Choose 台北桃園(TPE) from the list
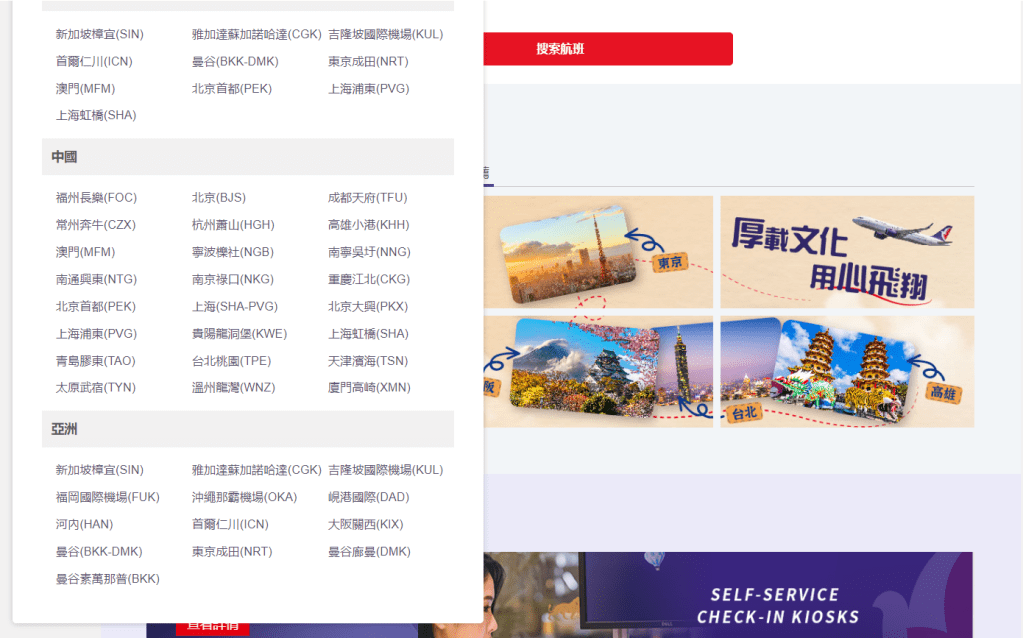Viewport: 1023px width, 638px height. (x=231, y=361)
